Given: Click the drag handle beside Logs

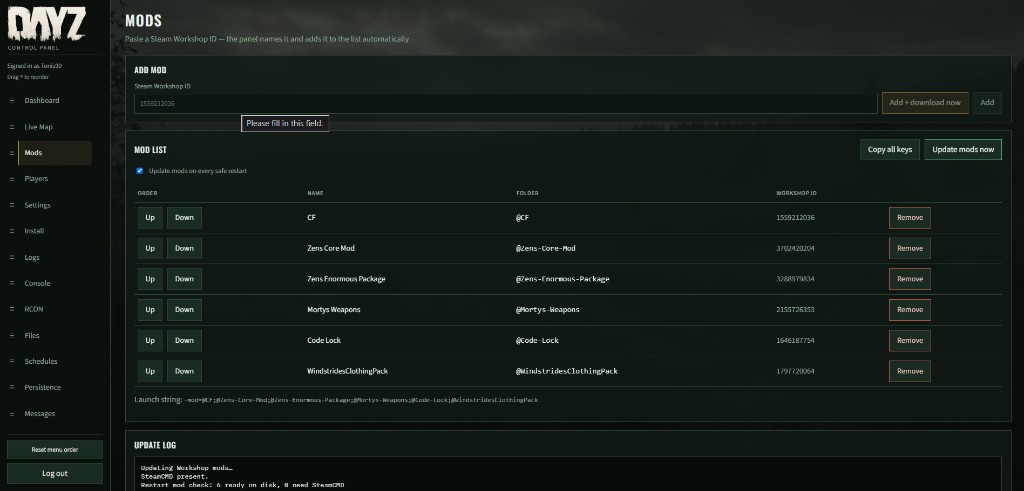Looking at the screenshot, I should click(x=12, y=257).
